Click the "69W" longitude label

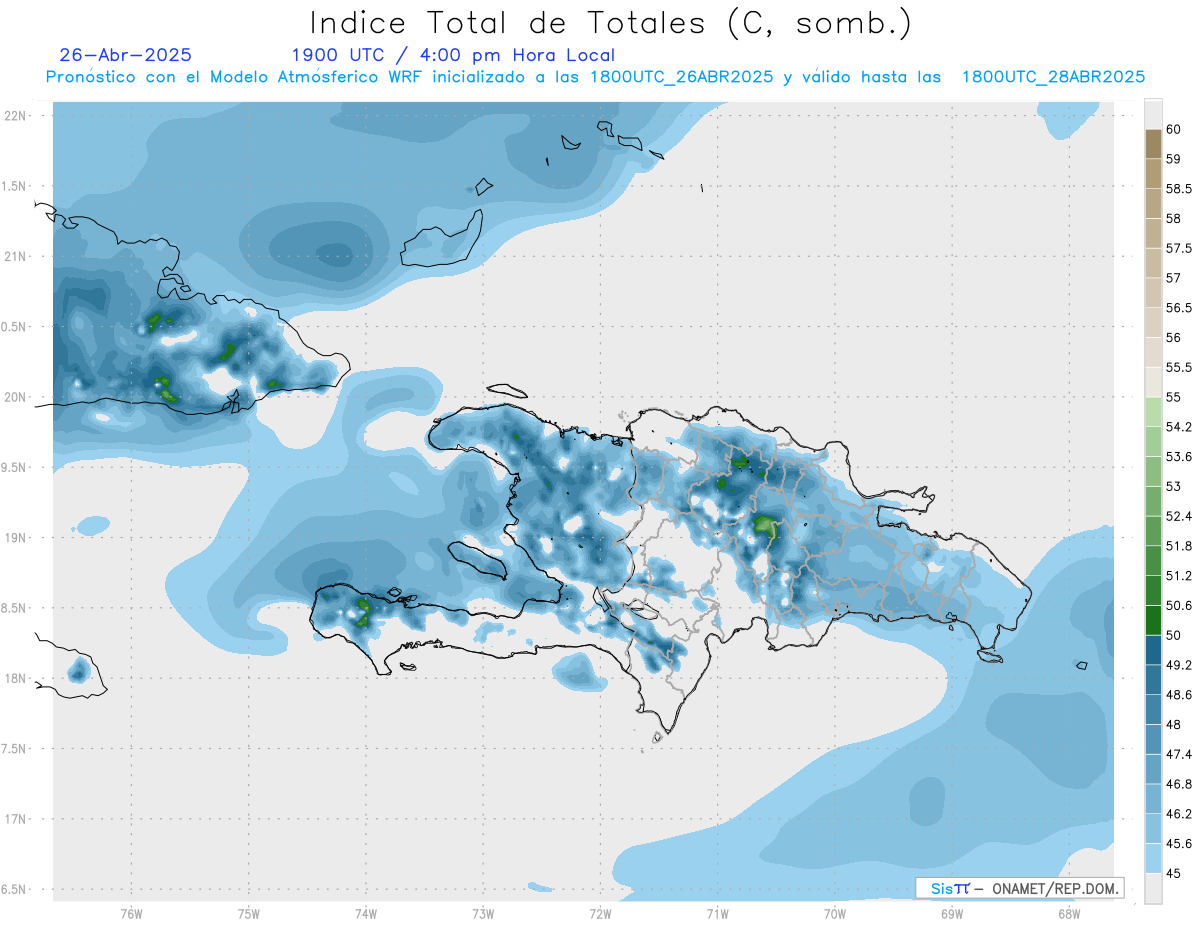952,914
